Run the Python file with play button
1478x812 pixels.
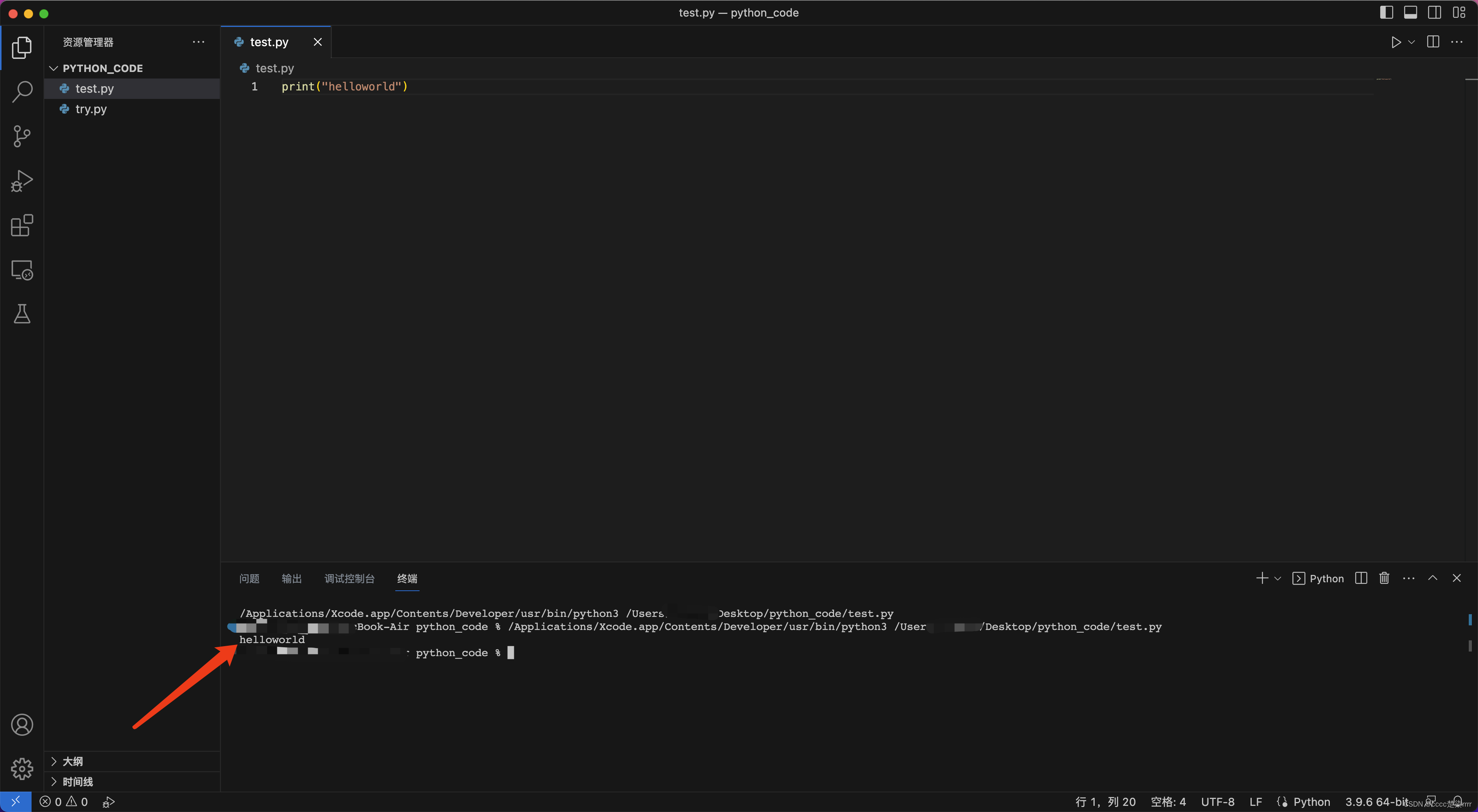pos(1395,42)
